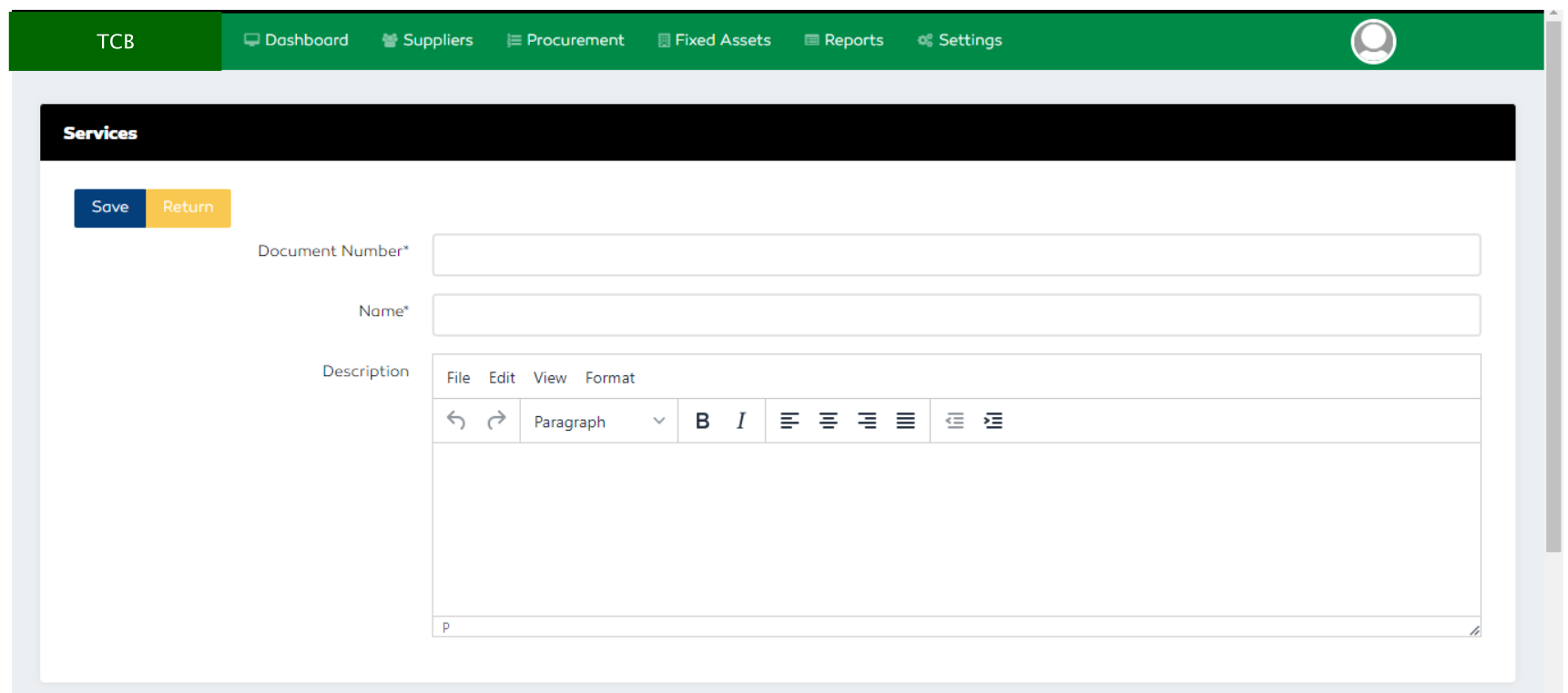Image resolution: width=1568 pixels, height=693 pixels.
Task: Click the undo arrow in editor toolbar
Action: pos(456,421)
